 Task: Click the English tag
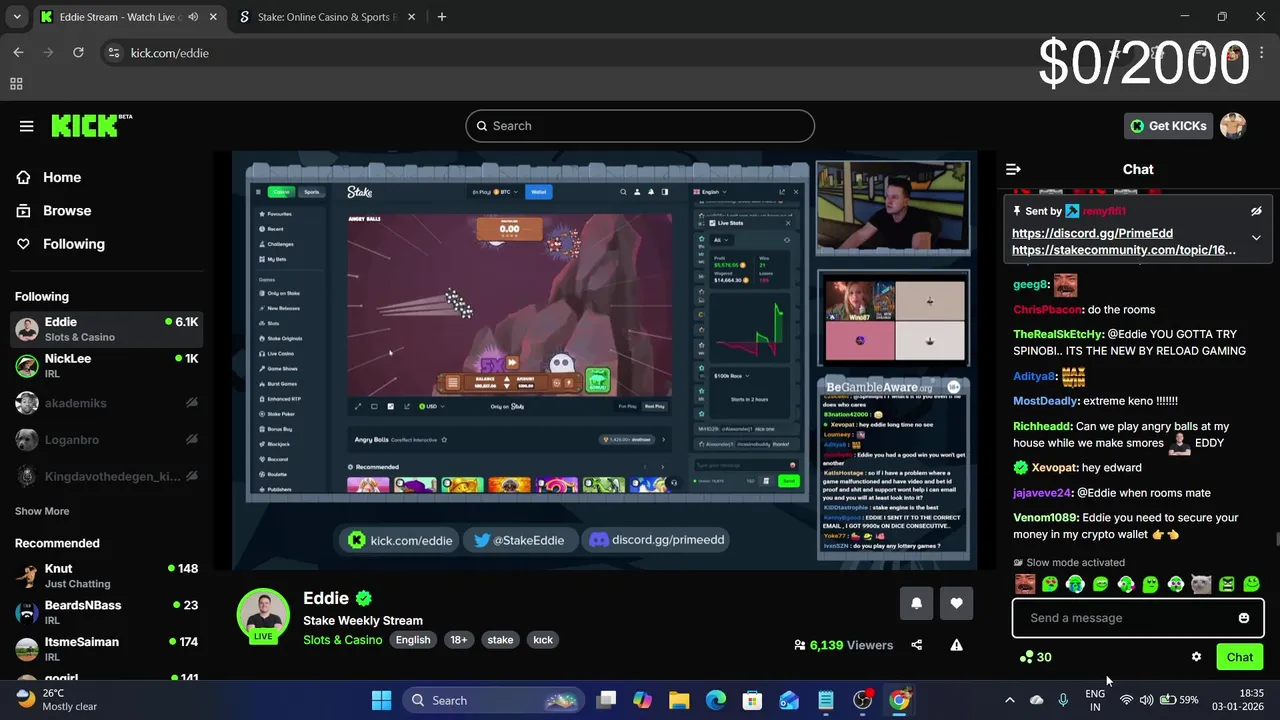[x=413, y=640]
